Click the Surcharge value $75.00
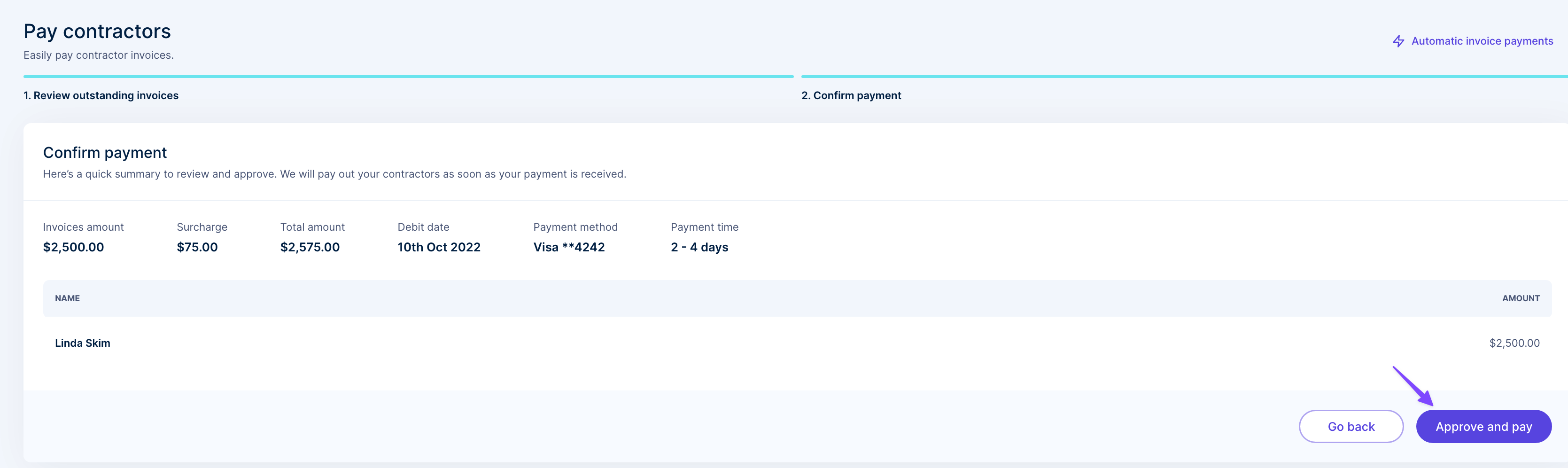The height and width of the screenshot is (468, 1568). pos(197,247)
